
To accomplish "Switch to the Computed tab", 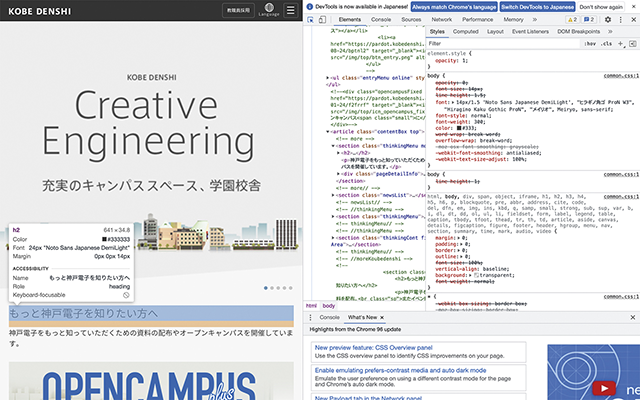I will coord(466,31).
